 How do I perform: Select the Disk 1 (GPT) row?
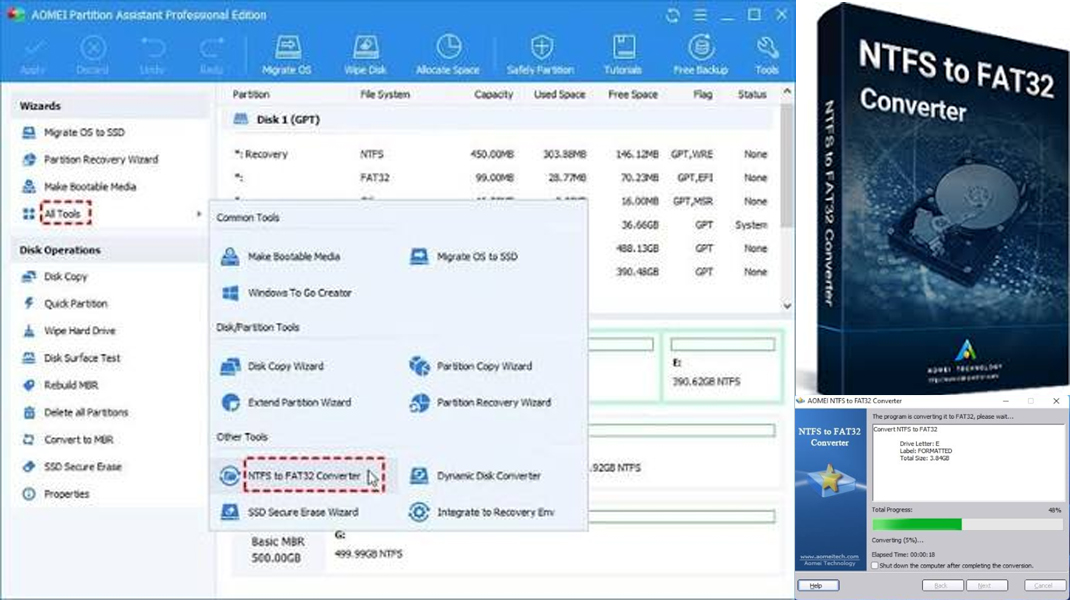click(498, 119)
